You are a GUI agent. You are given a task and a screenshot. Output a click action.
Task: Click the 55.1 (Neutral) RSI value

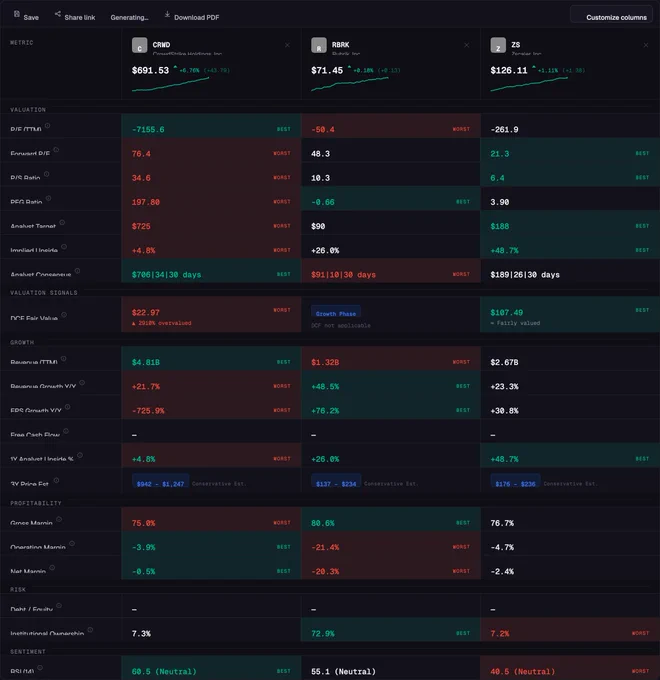point(343,672)
